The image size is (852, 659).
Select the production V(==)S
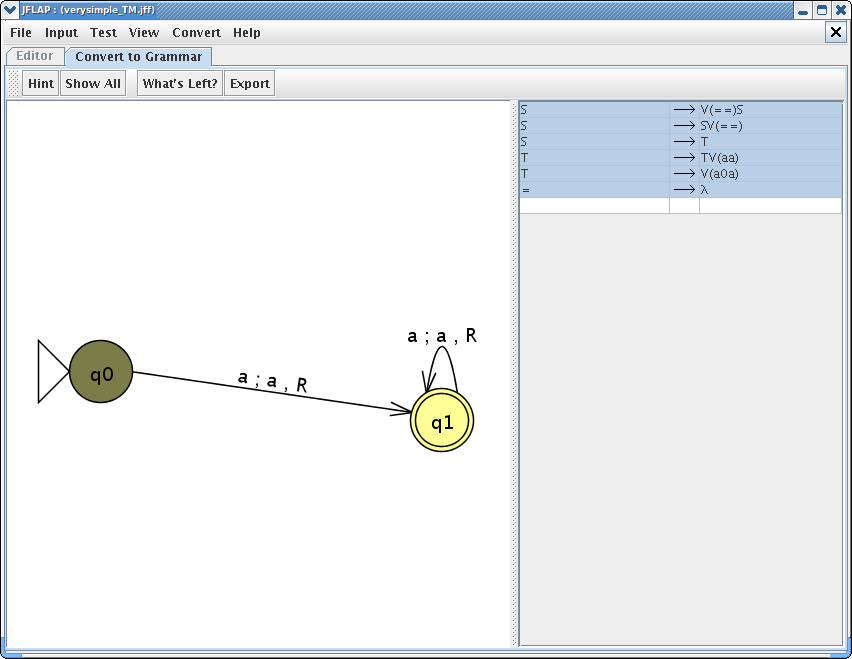pyautogui.click(x=770, y=110)
